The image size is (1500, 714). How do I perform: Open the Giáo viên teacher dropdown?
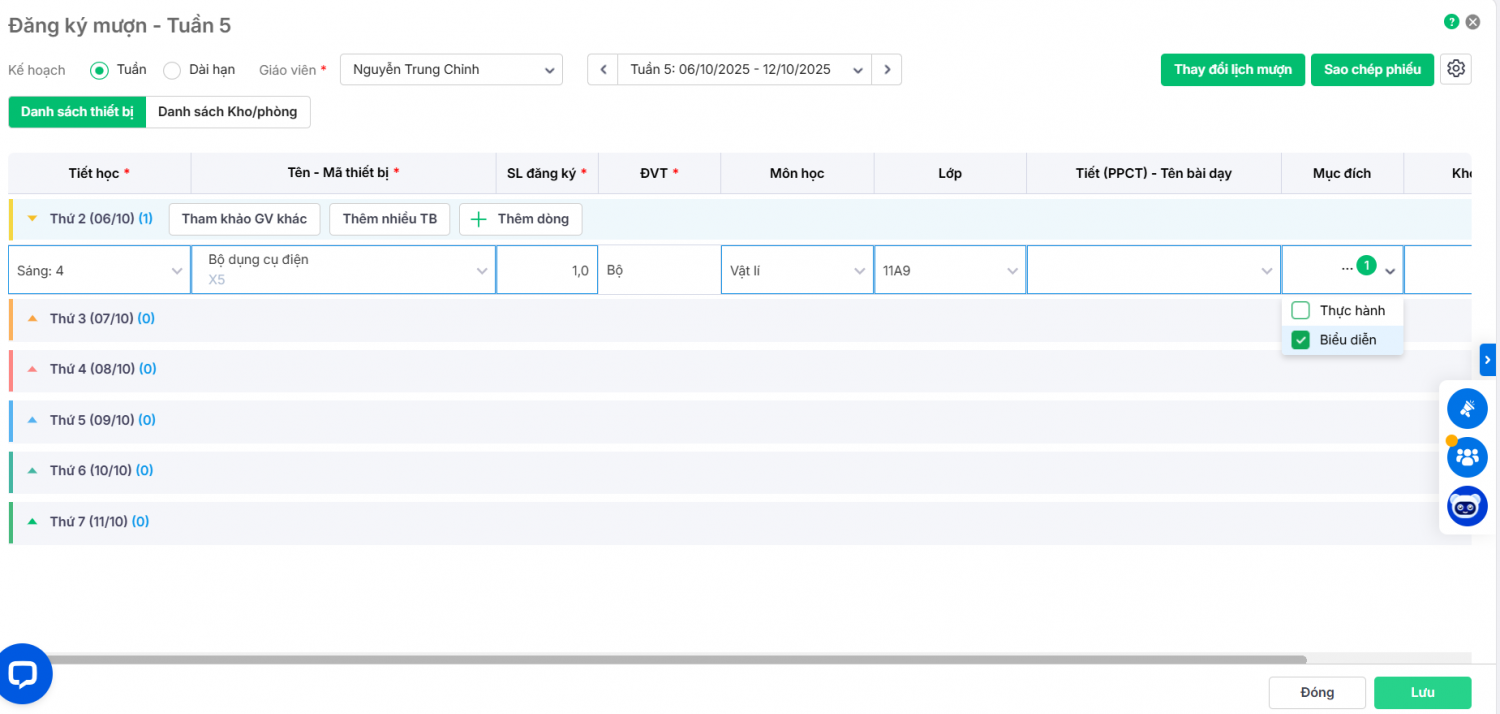pyautogui.click(x=451, y=70)
